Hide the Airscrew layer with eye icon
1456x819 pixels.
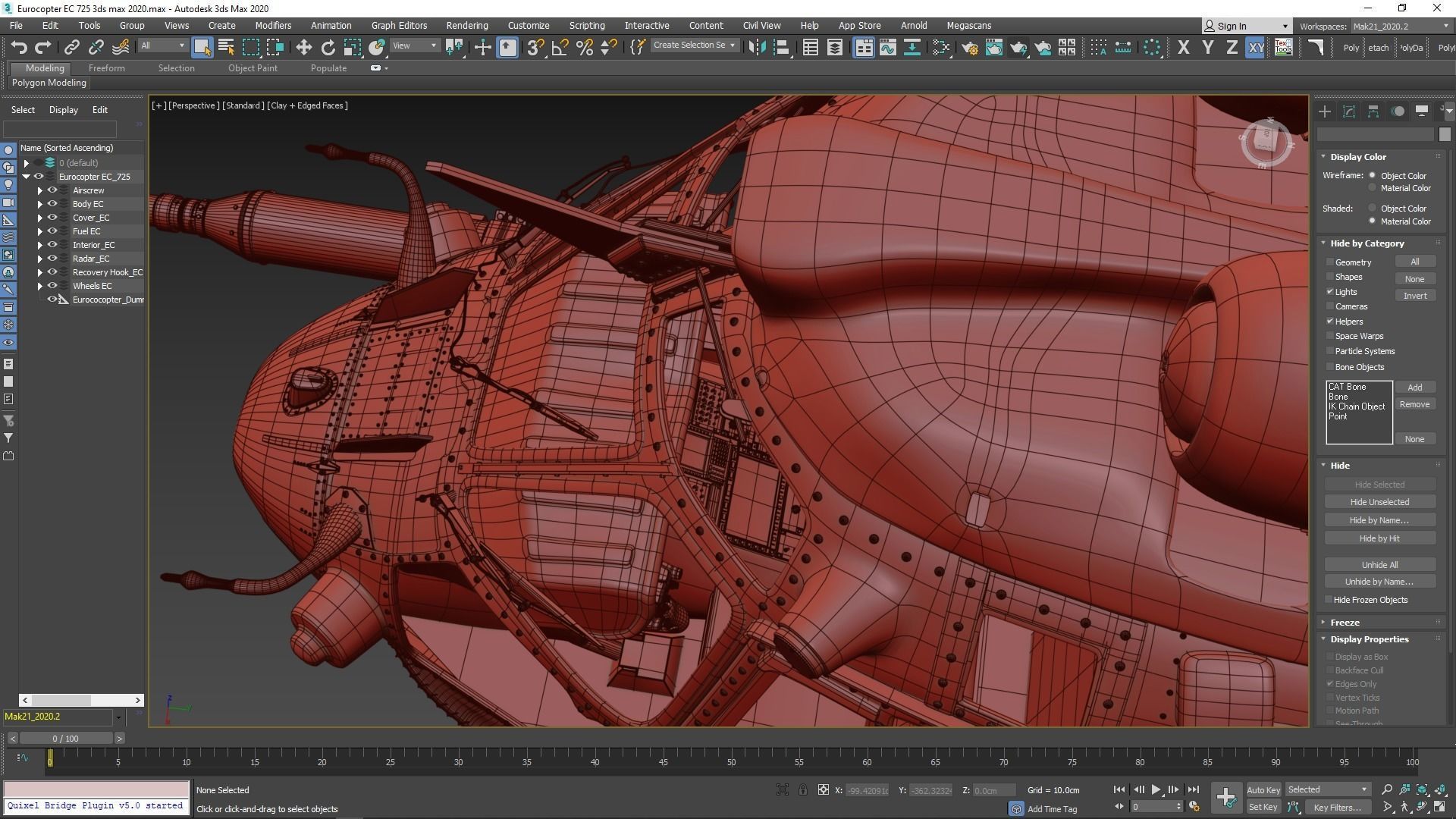(52, 190)
